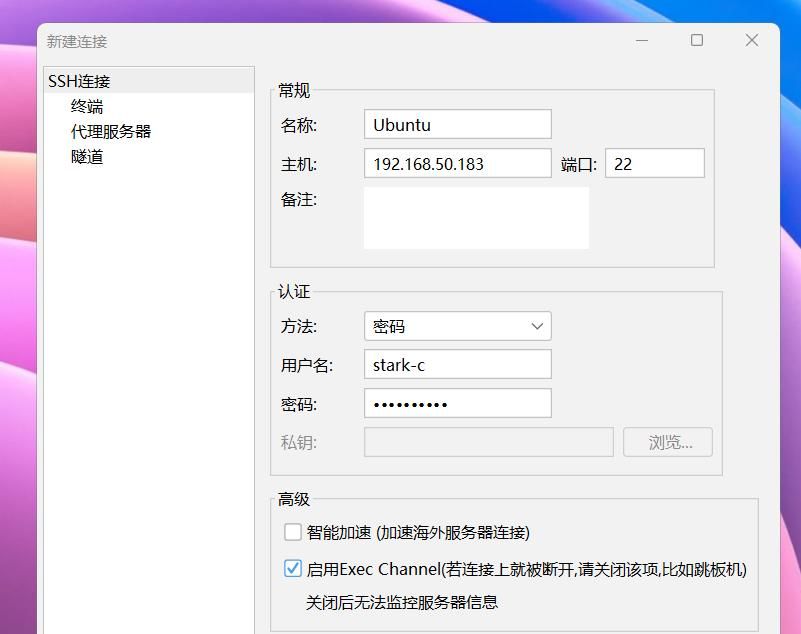Click the 主机 field with 192.168.50.183
This screenshot has width=801, height=634.
pos(458,163)
